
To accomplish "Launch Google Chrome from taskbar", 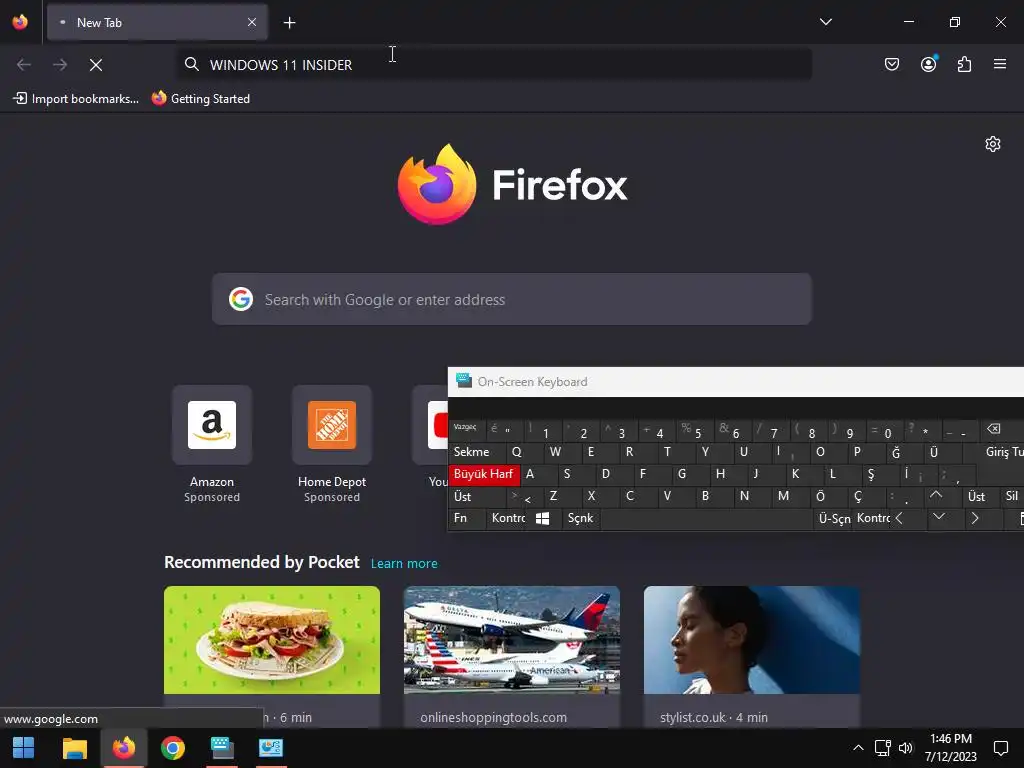I will tap(172, 748).
